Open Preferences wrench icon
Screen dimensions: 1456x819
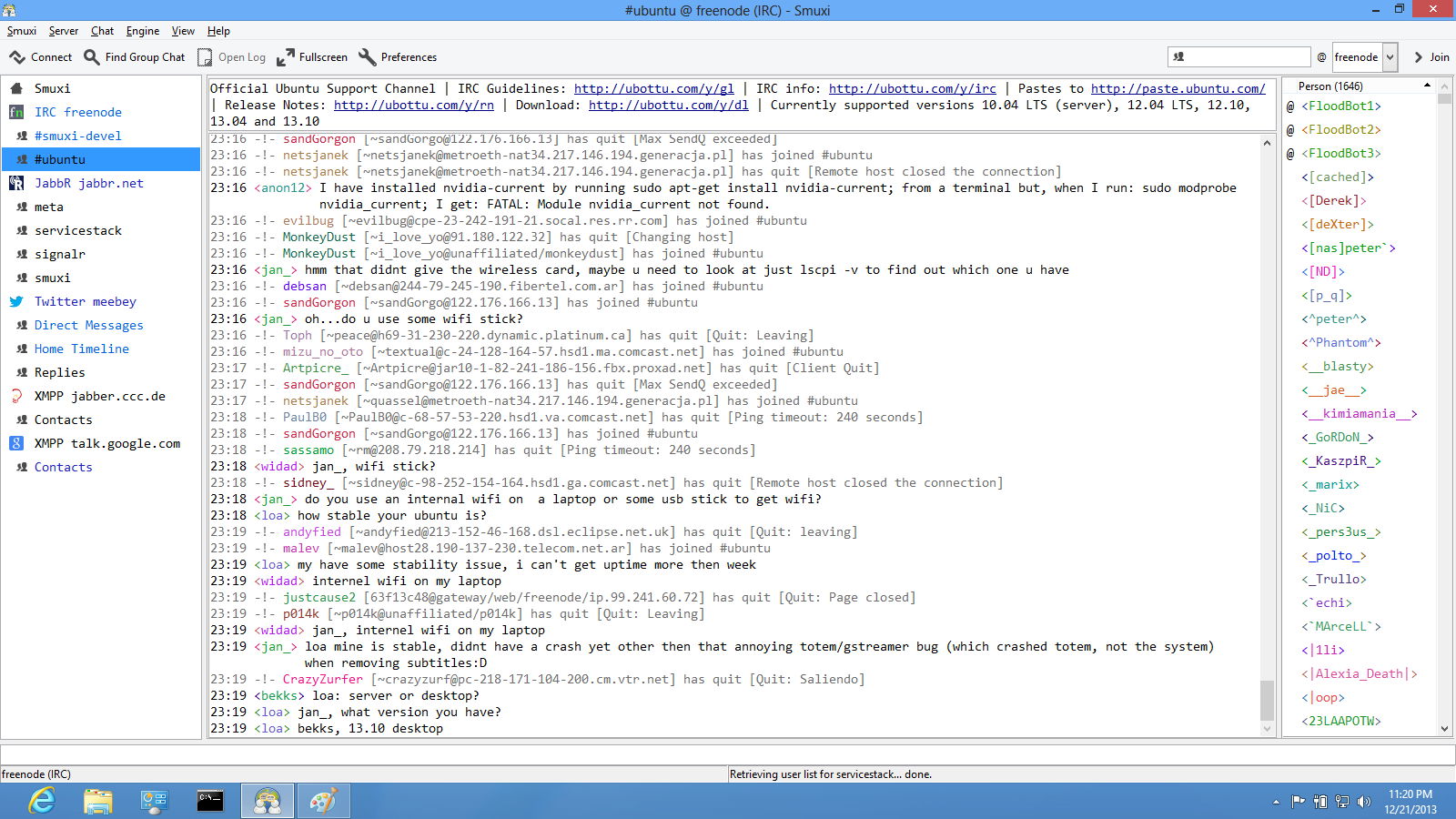pos(368,57)
